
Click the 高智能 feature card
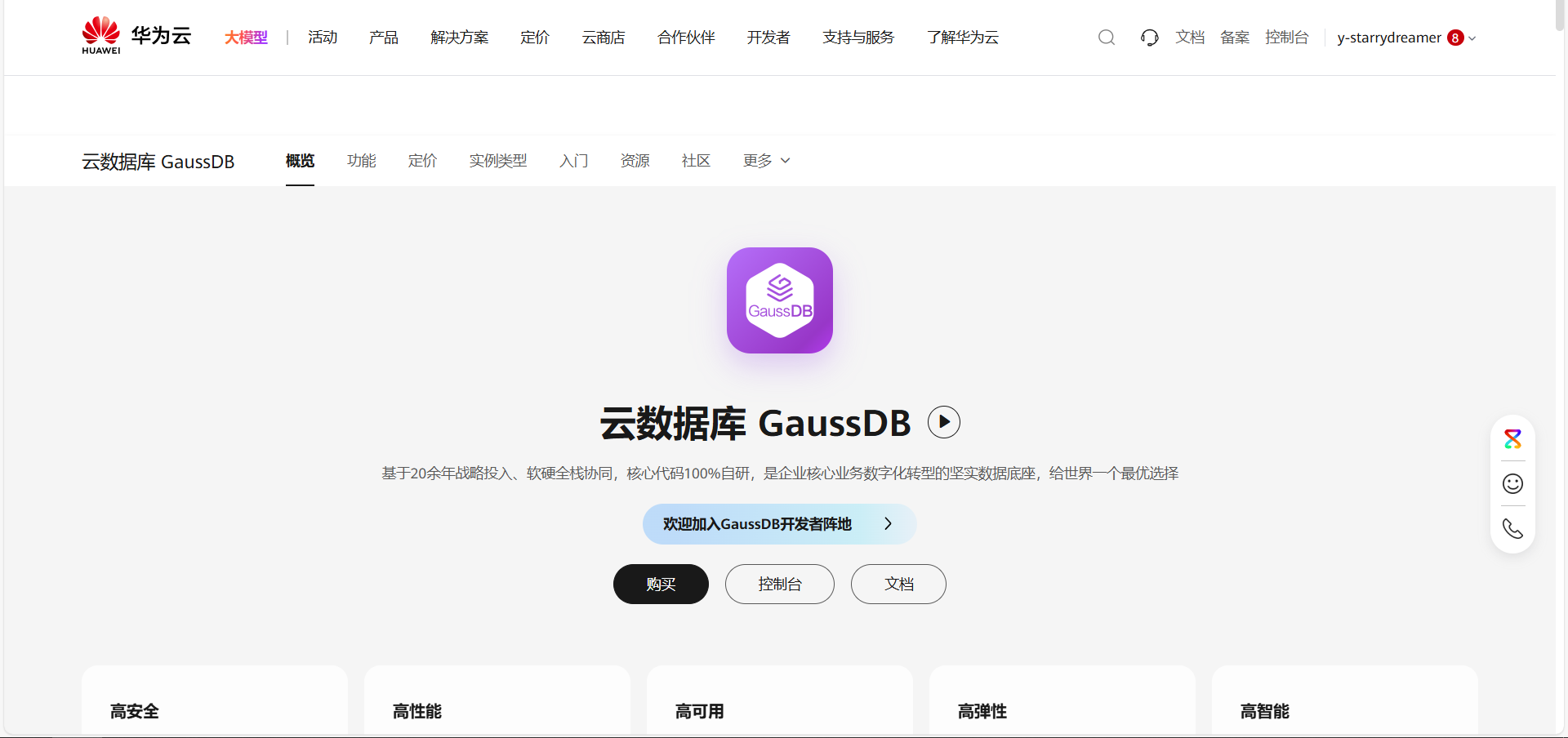(x=1345, y=700)
